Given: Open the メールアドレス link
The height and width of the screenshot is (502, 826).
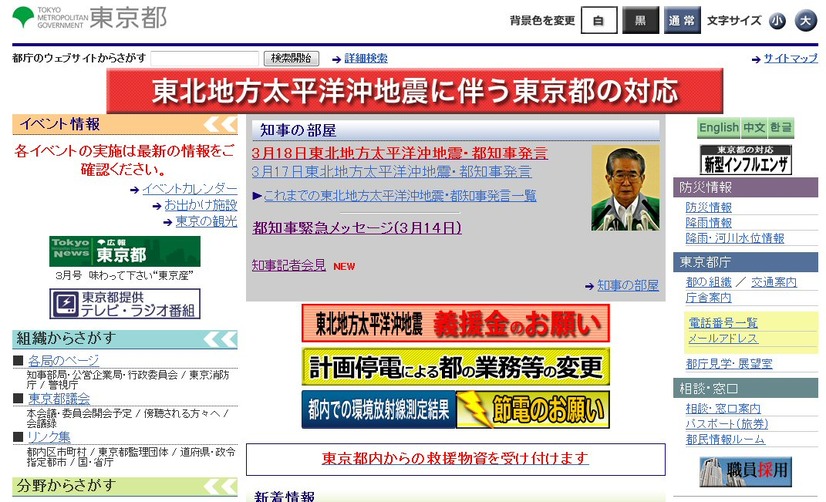Looking at the screenshot, I should [723, 338].
